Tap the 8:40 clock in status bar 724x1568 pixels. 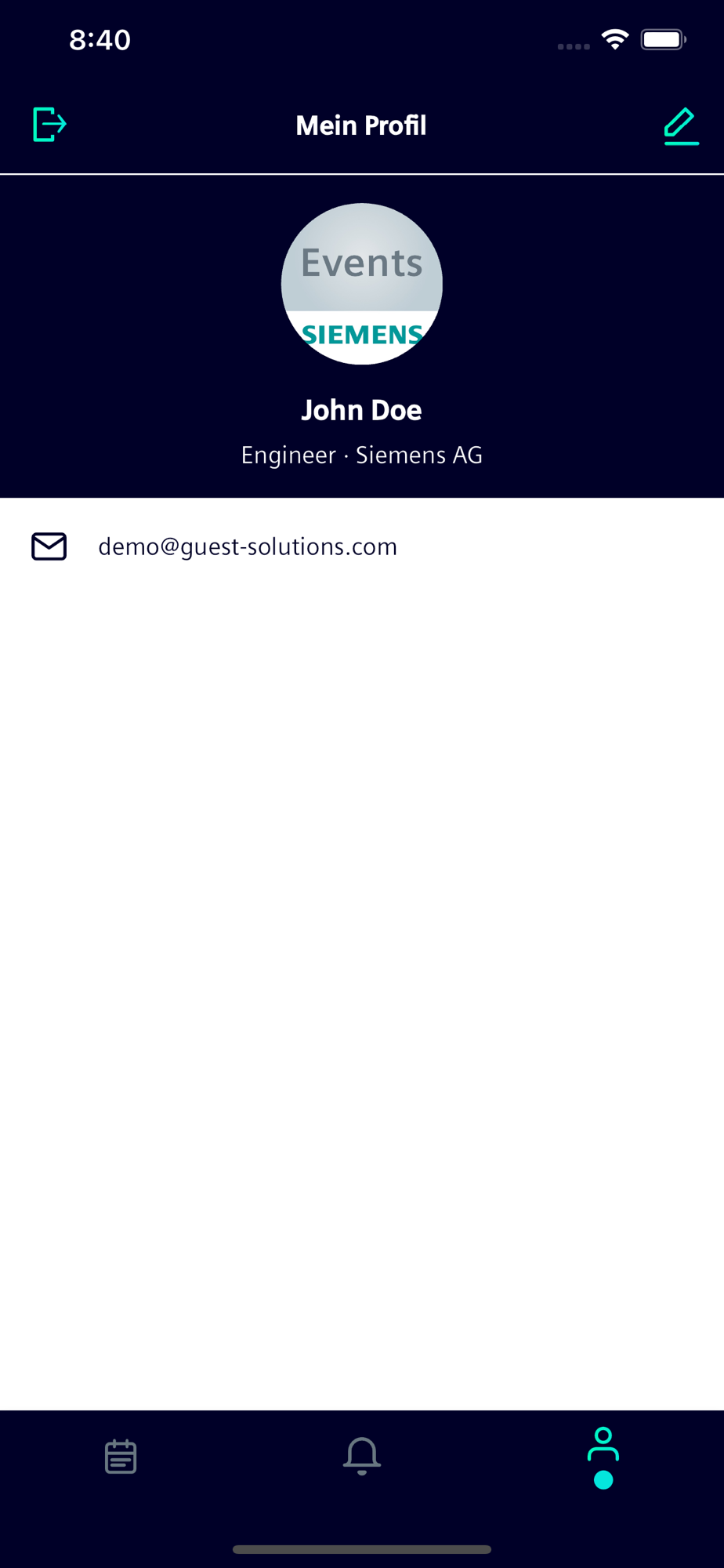[x=100, y=40]
